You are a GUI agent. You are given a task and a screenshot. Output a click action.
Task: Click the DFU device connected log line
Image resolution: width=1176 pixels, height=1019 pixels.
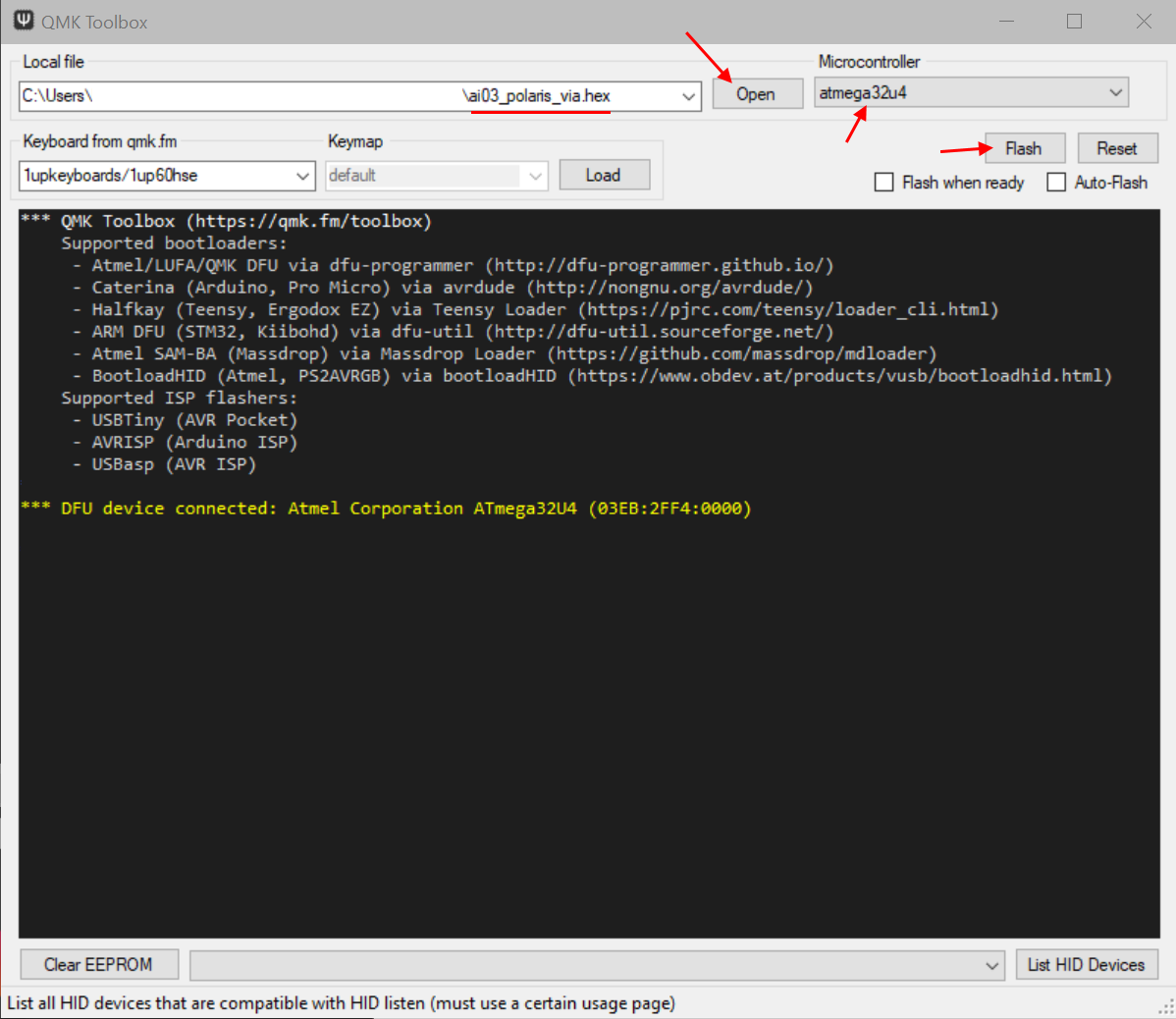(386, 509)
